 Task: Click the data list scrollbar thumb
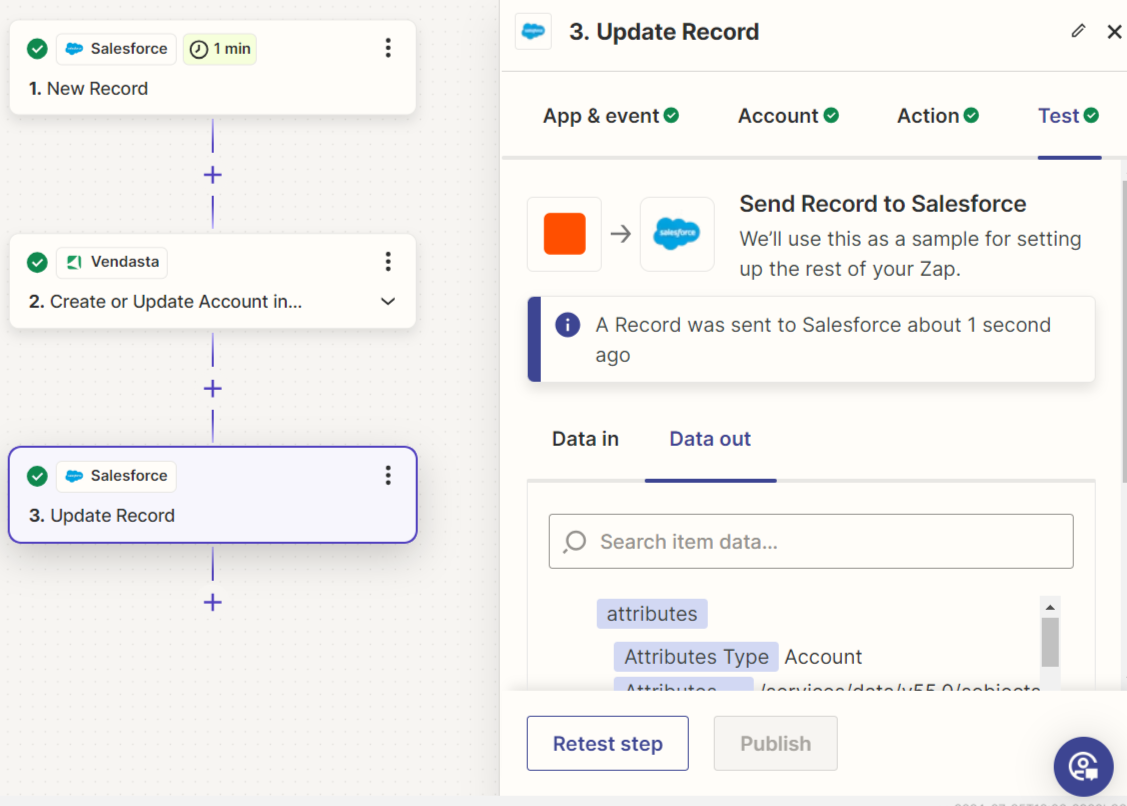pos(1050,642)
